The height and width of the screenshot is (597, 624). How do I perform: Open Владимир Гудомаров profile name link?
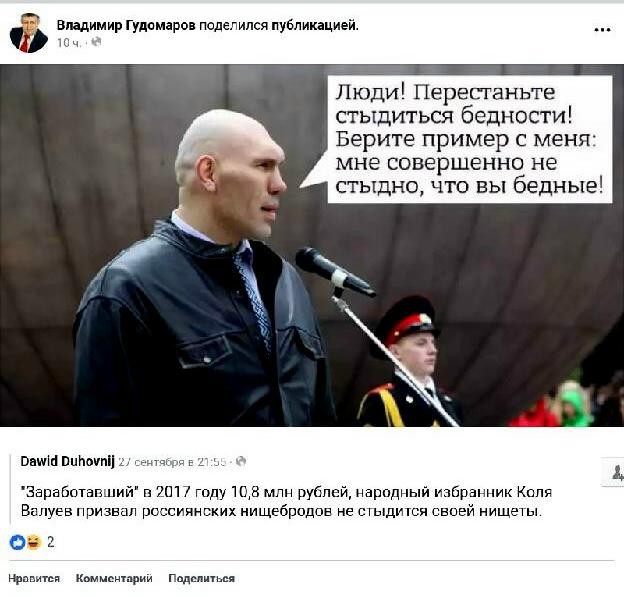point(126,25)
